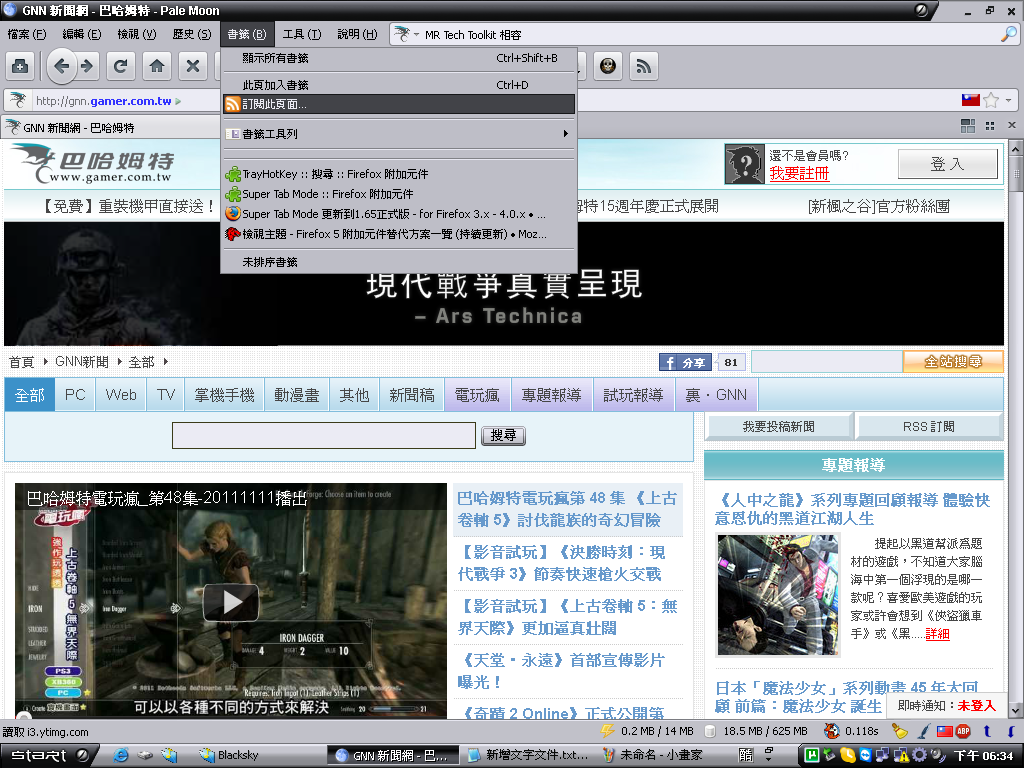Switch to the 動漫畫 news tab
This screenshot has width=1024, height=768.
click(x=296, y=395)
